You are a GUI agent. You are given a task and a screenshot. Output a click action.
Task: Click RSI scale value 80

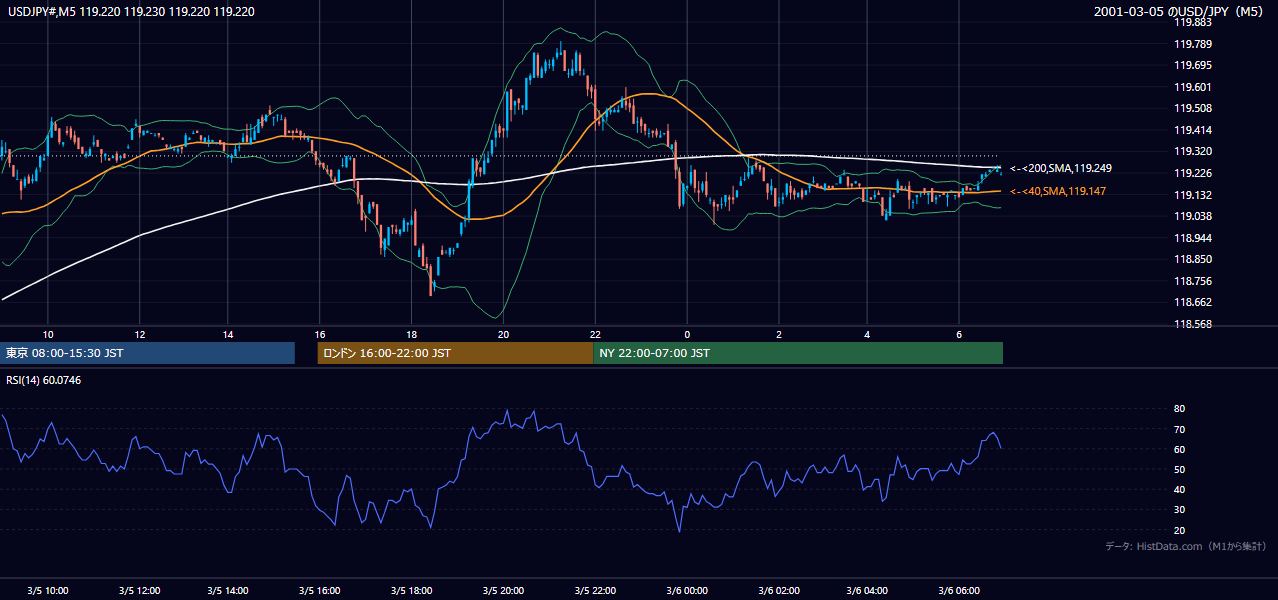[x=1179, y=409]
